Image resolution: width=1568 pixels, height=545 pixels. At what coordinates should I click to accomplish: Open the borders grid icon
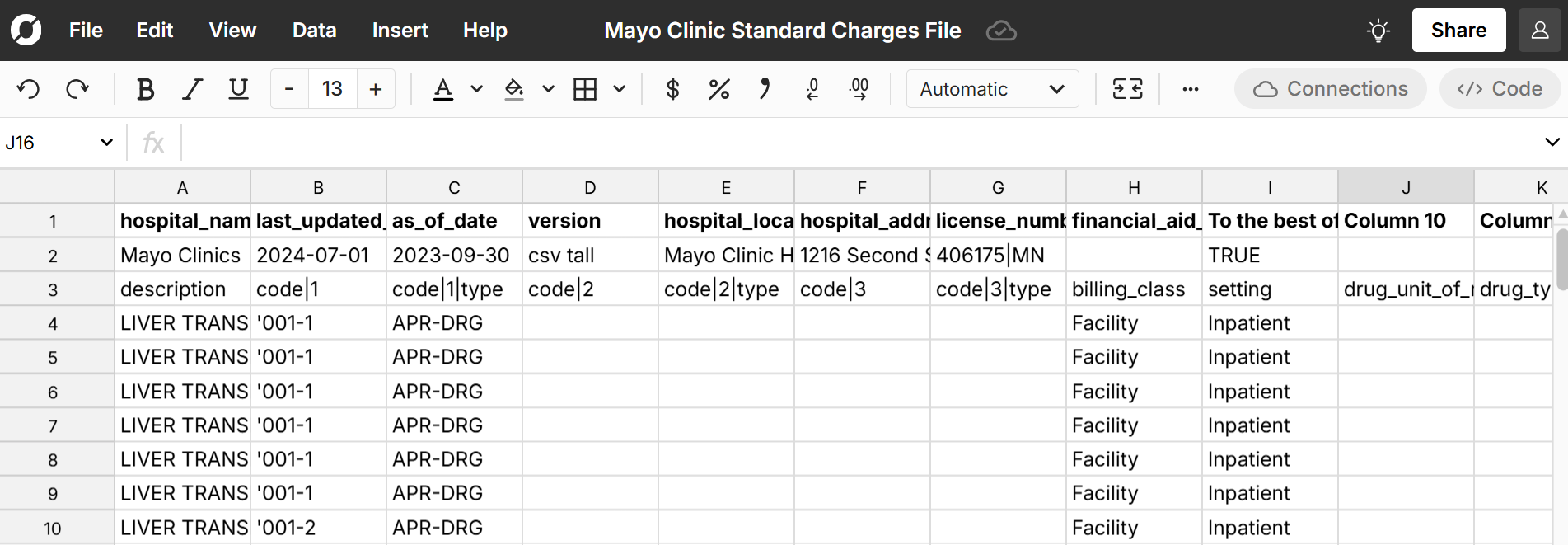[x=585, y=89]
